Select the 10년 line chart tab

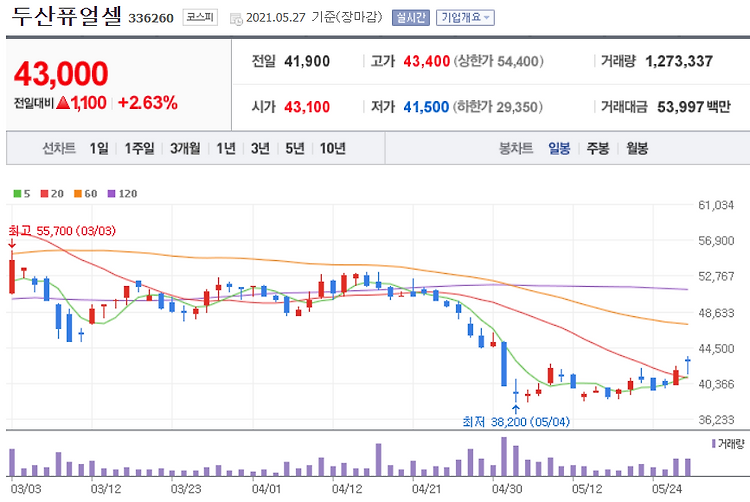click(x=332, y=149)
